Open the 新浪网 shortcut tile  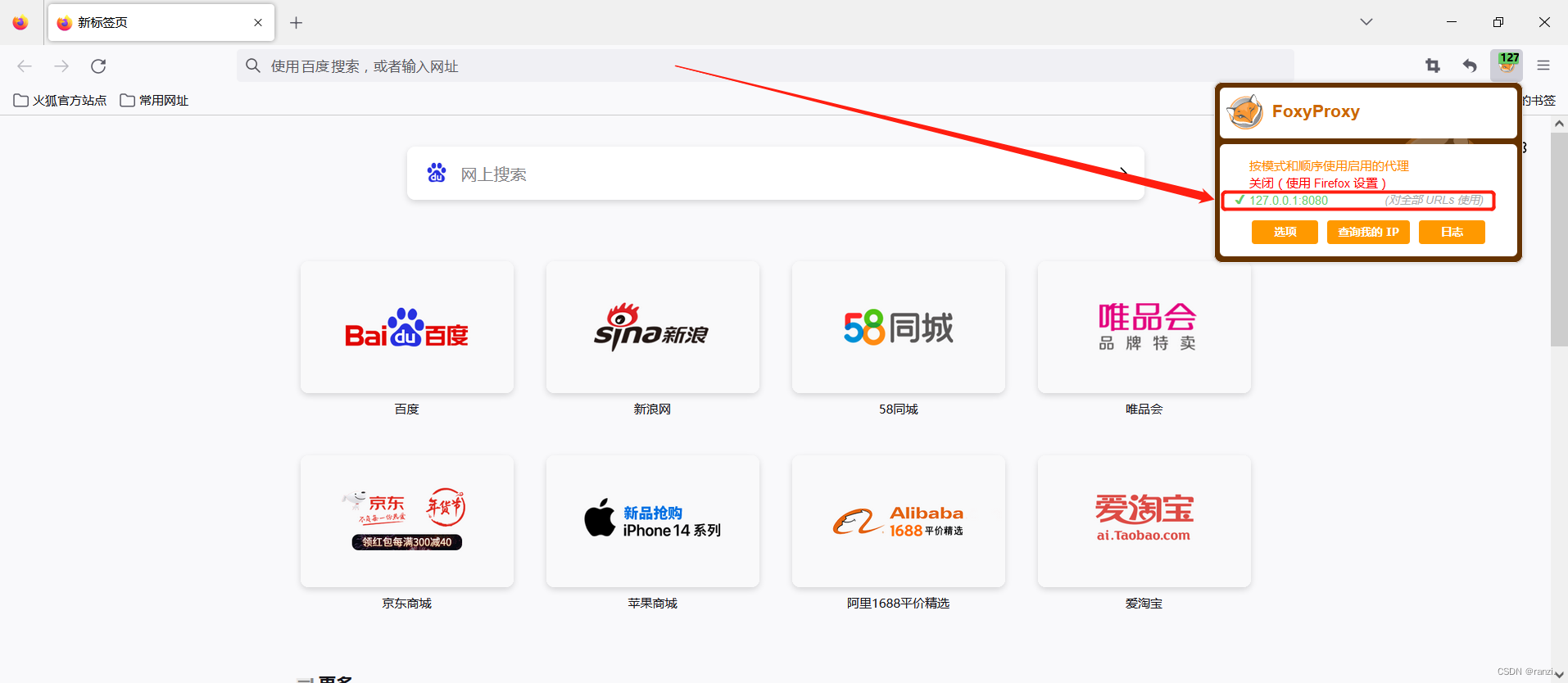(653, 328)
